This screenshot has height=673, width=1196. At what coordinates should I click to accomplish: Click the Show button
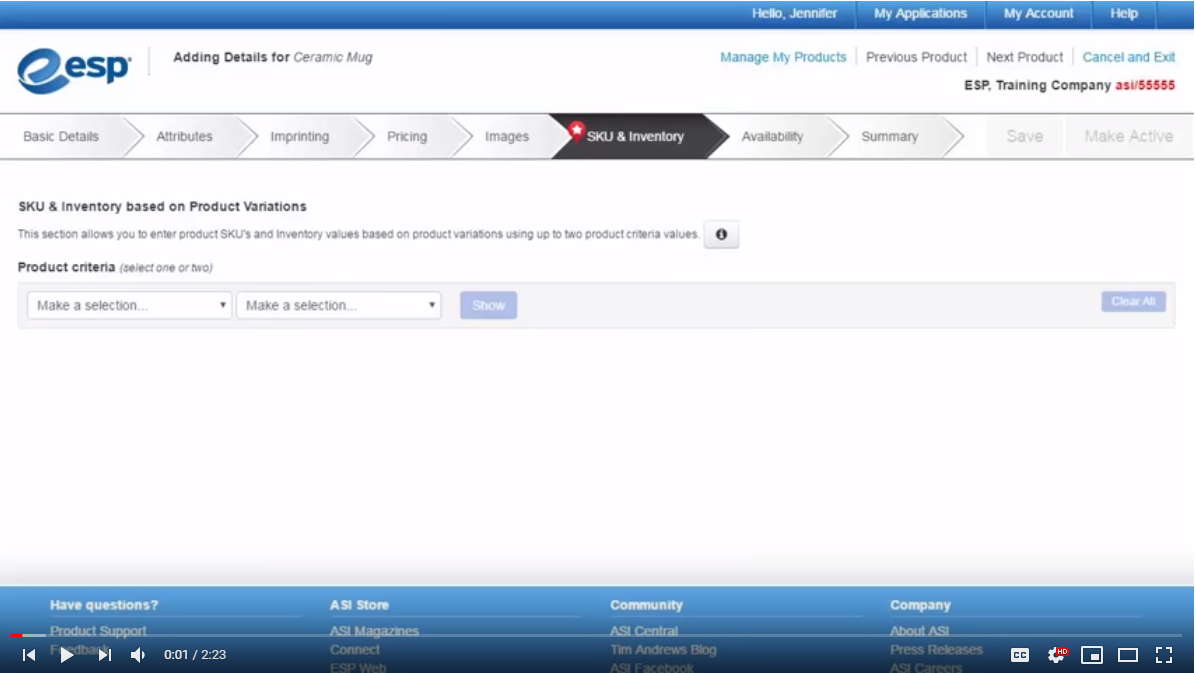click(488, 305)
